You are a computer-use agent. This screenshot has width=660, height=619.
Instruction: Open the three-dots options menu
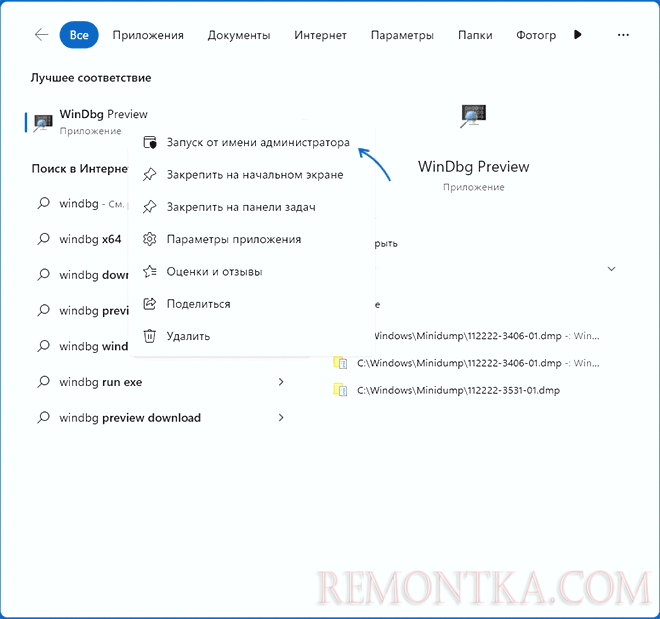pos(623,35)
